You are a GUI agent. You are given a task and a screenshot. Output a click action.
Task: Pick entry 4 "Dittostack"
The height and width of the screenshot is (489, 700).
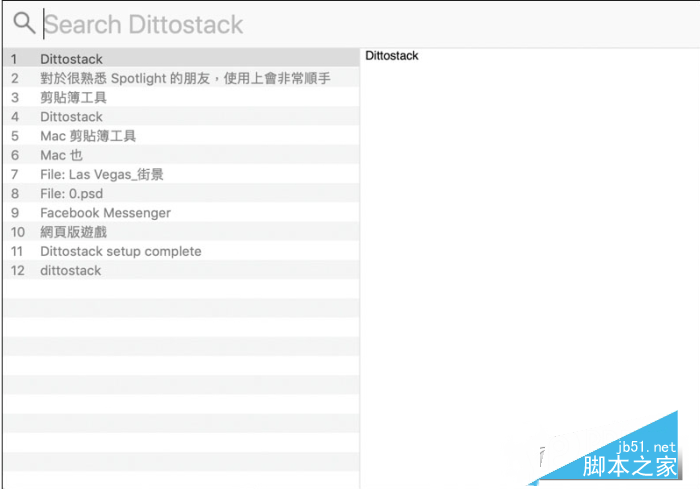[181, 117]
